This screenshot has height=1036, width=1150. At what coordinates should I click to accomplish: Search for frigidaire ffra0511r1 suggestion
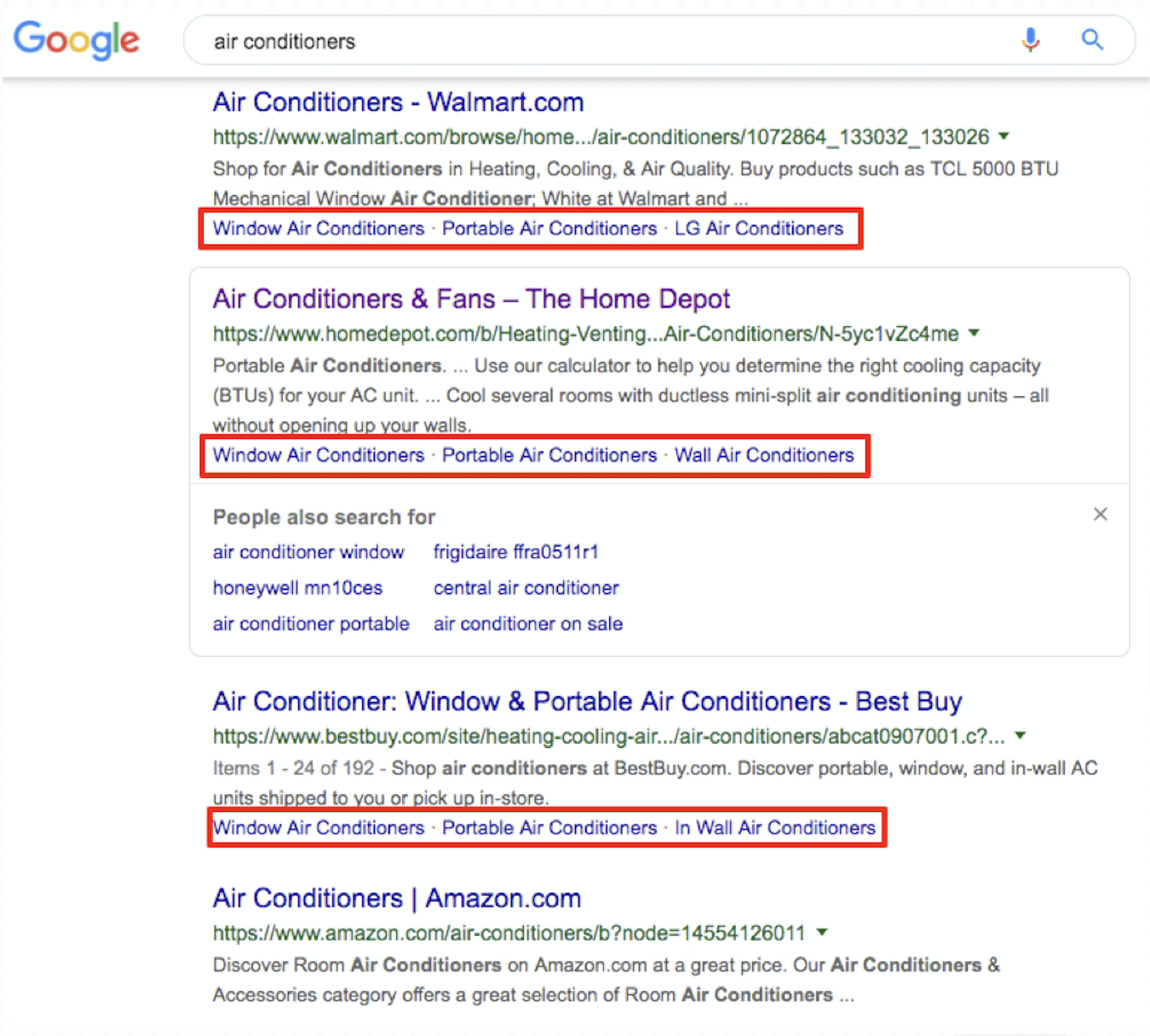point(516,552)
